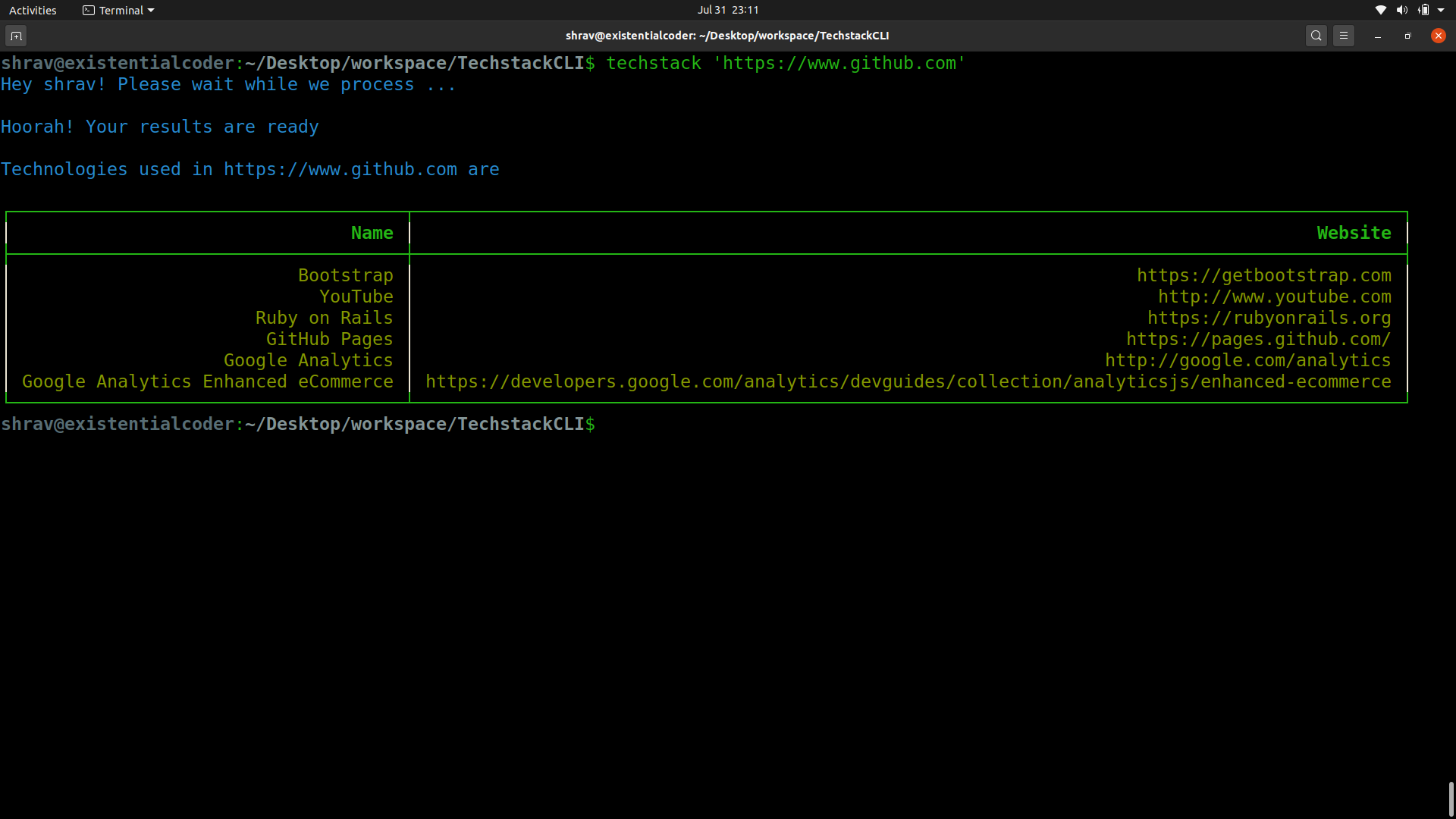Click the terminal scrollbar handle
This screenshot has height=819, width=1456.
[x=1451, y=799]
